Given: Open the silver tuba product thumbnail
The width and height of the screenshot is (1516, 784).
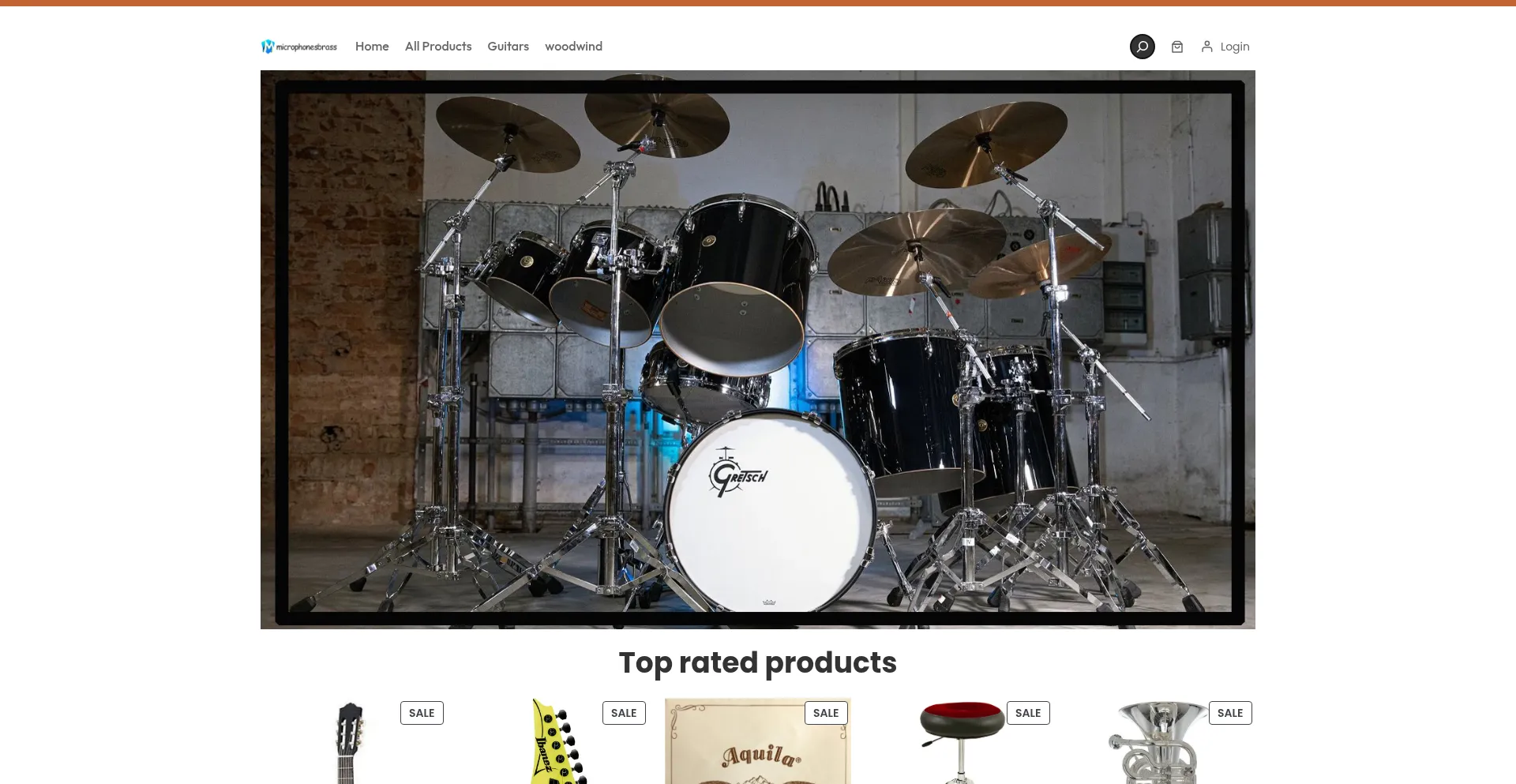Looking at the screenshot, I should tap(1159, 742).
